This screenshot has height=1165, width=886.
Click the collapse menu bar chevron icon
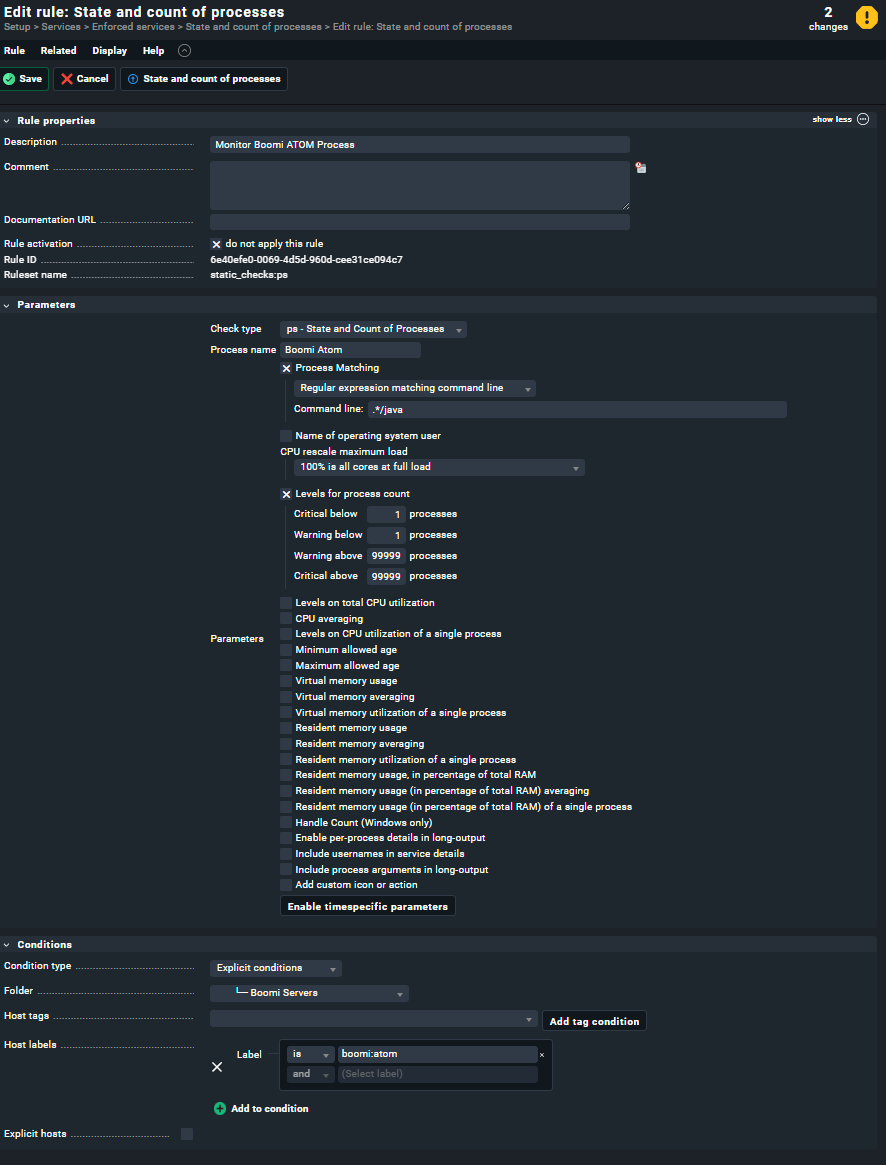point(184,51)
